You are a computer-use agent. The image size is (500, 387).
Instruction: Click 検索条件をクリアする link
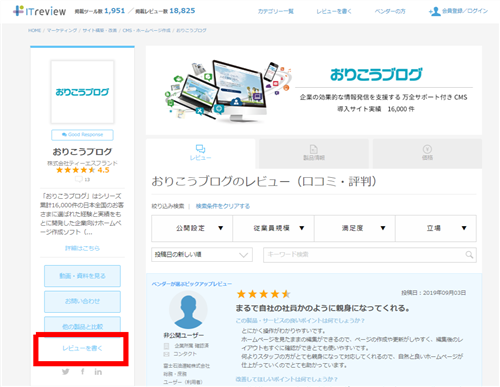[x=223, y=206]
